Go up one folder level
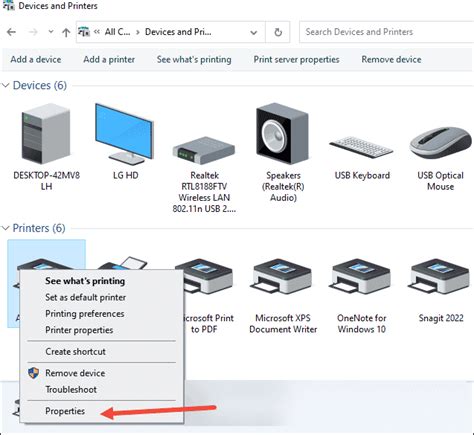The height and width of the screenshot is (435, 474). pyautogui.click(x=66, y=32)
